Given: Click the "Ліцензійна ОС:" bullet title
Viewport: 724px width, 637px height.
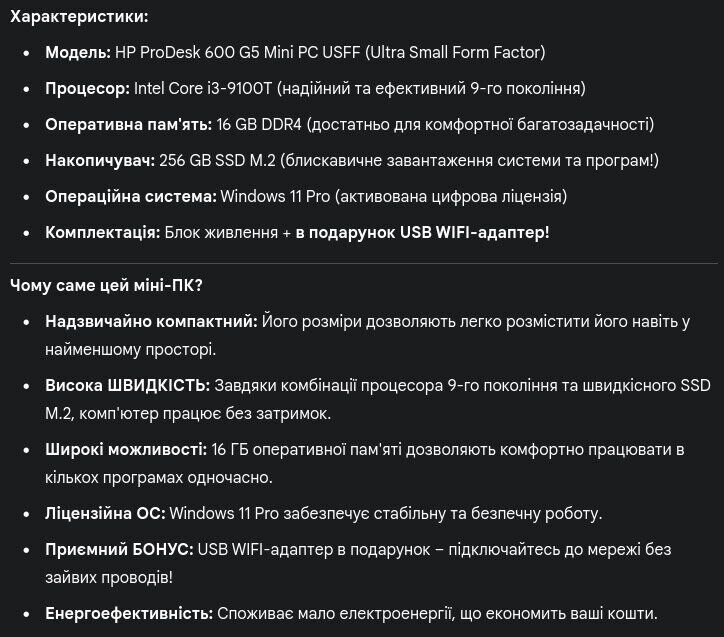Looking at the screenshot, I should (x=105, y=513).
